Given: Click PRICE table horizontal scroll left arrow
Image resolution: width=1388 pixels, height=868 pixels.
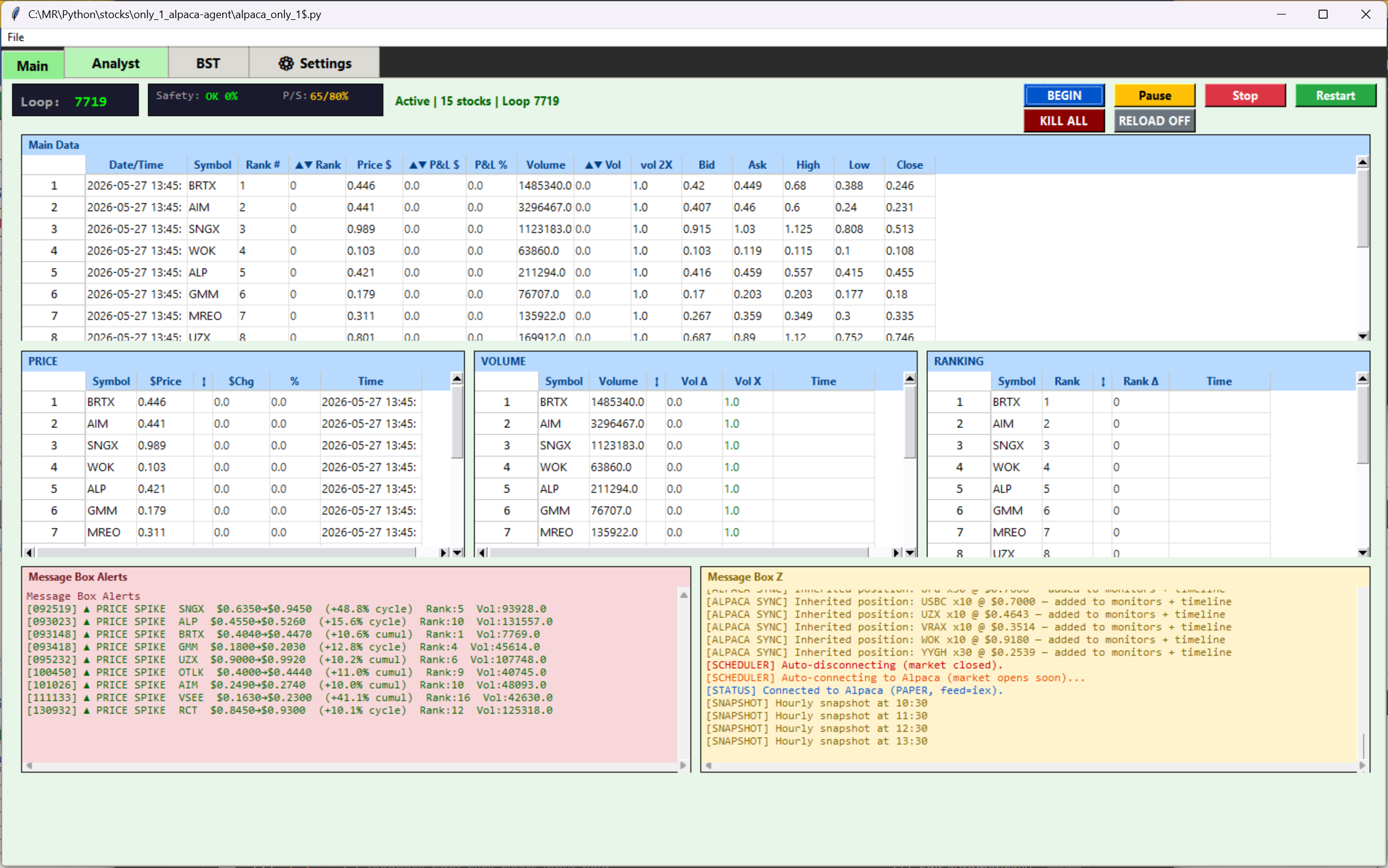Looking at the screenshot, I should click(29, 552).
